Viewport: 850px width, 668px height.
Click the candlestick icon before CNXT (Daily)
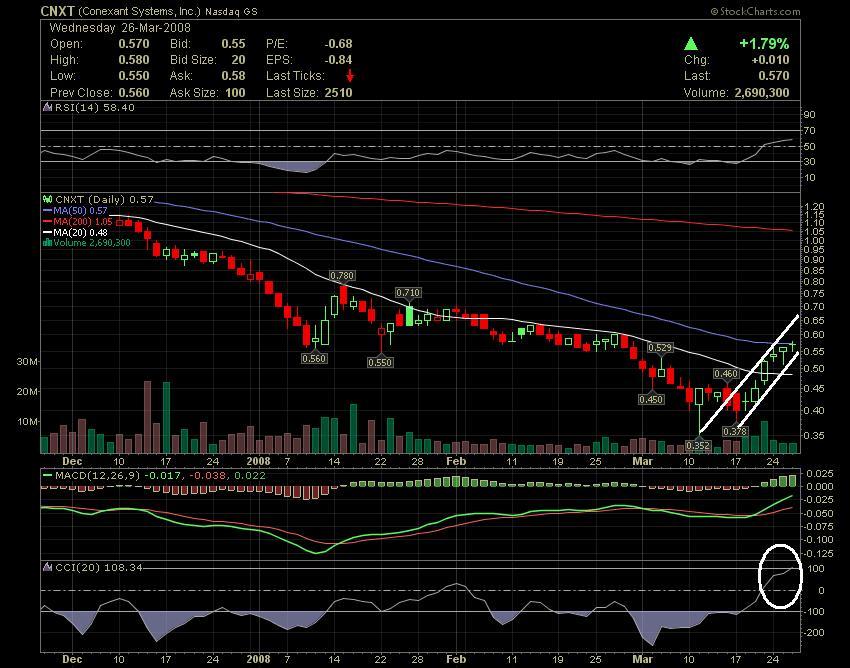pos(48,200)
